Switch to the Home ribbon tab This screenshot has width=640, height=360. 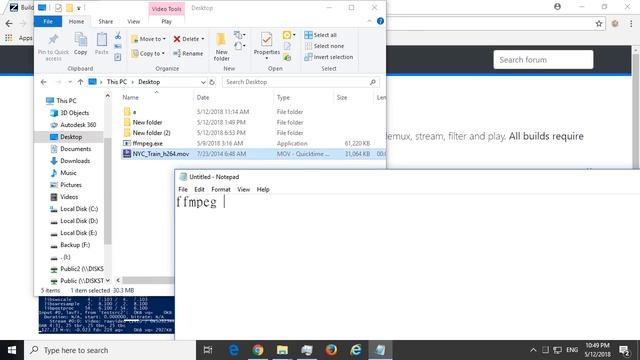click(76, 22)
